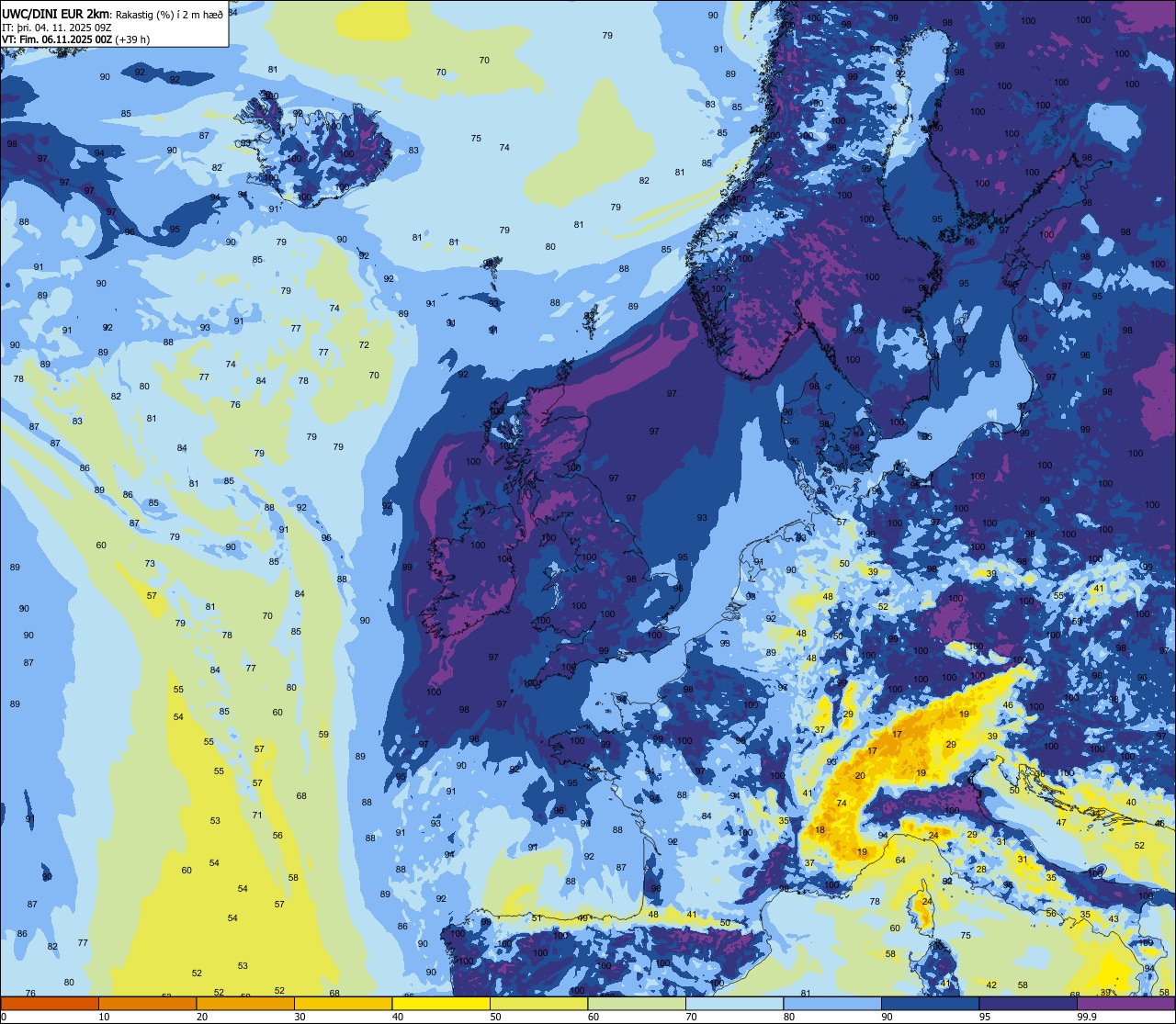Pick the 30–40 amber legend swatch
Screen dimensions: 1176x1024
pyautogui.click(x=343, y=1003)
